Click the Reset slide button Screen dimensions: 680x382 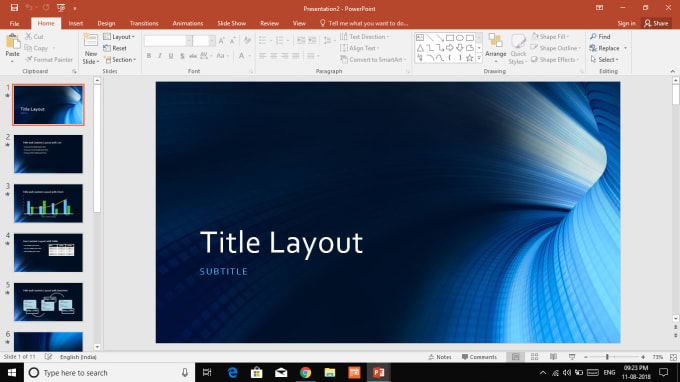tap(115, 48)
